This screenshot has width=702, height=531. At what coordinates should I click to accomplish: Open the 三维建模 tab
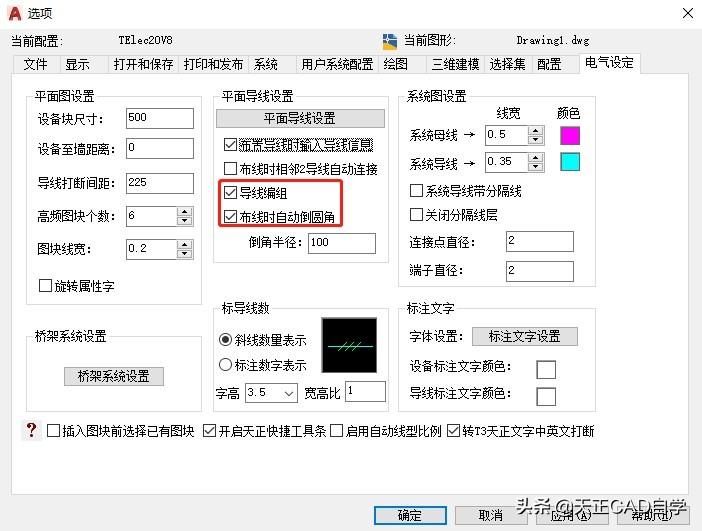point(454,64)
